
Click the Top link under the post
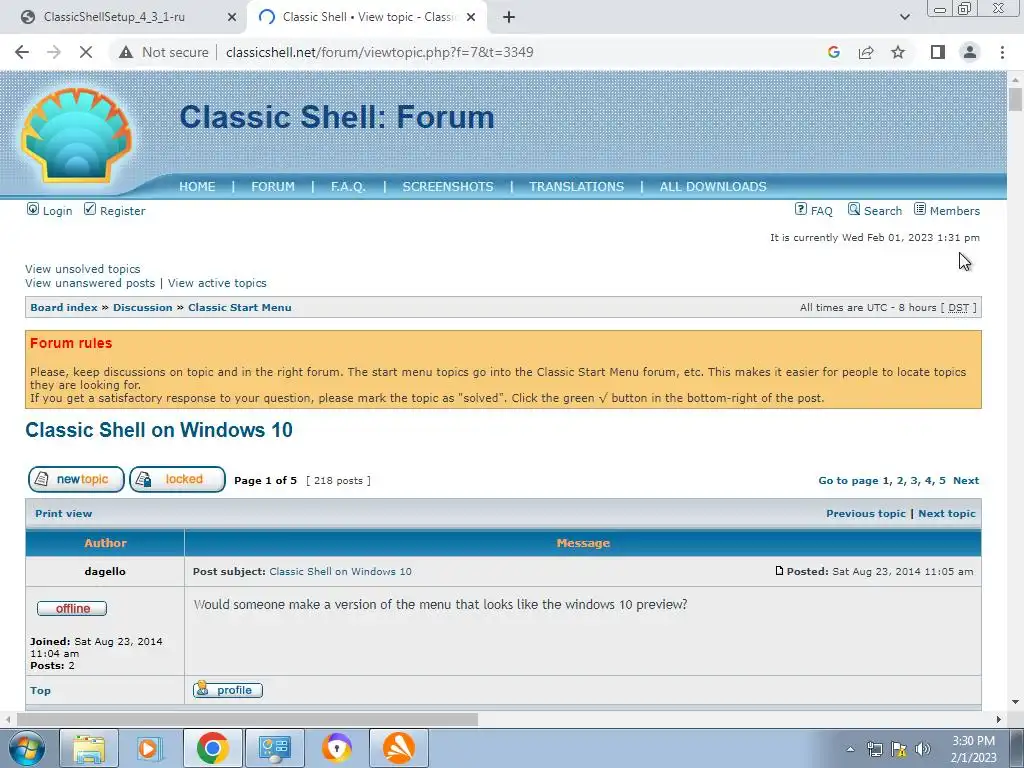[x=40, y=690]
